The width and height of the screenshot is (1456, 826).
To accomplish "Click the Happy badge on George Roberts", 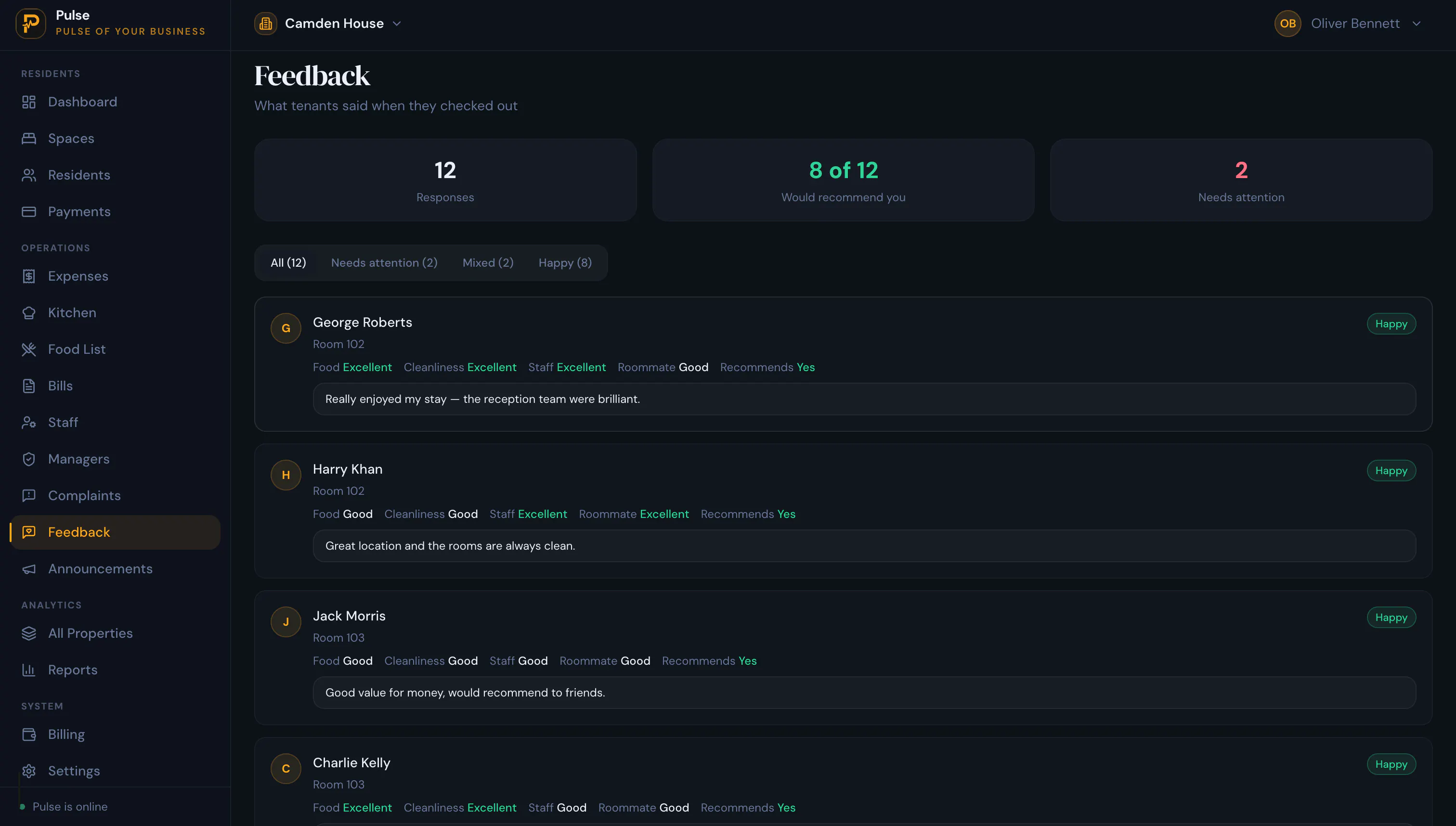I will (1391, 324).
